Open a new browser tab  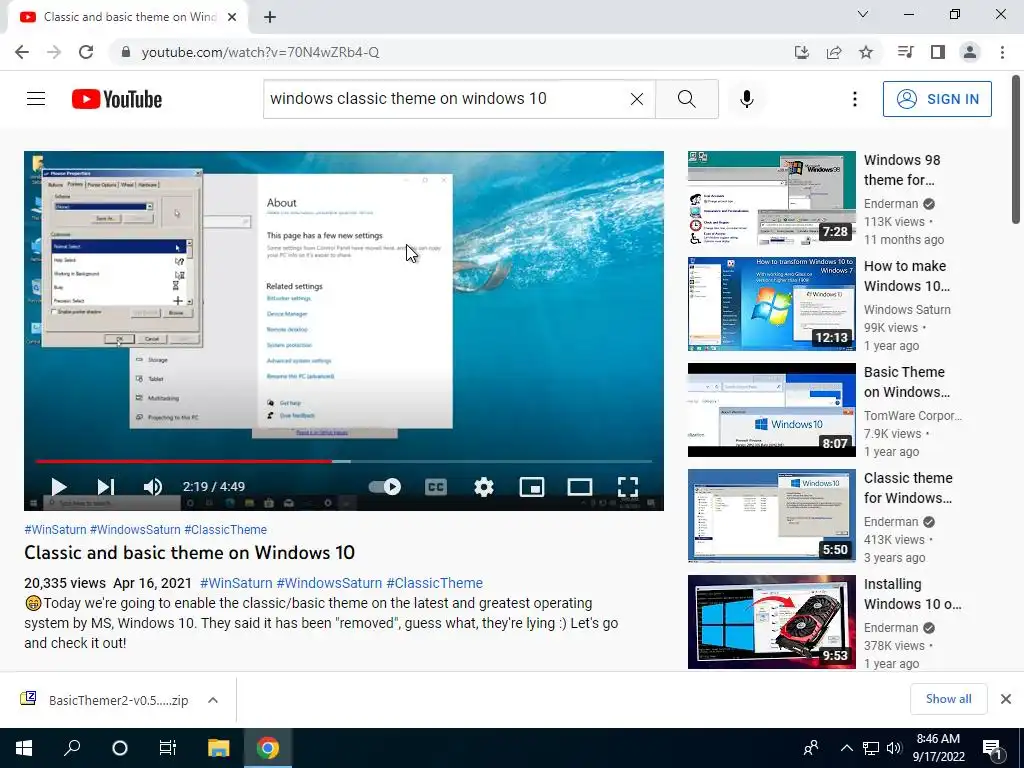tap(270, 18)
